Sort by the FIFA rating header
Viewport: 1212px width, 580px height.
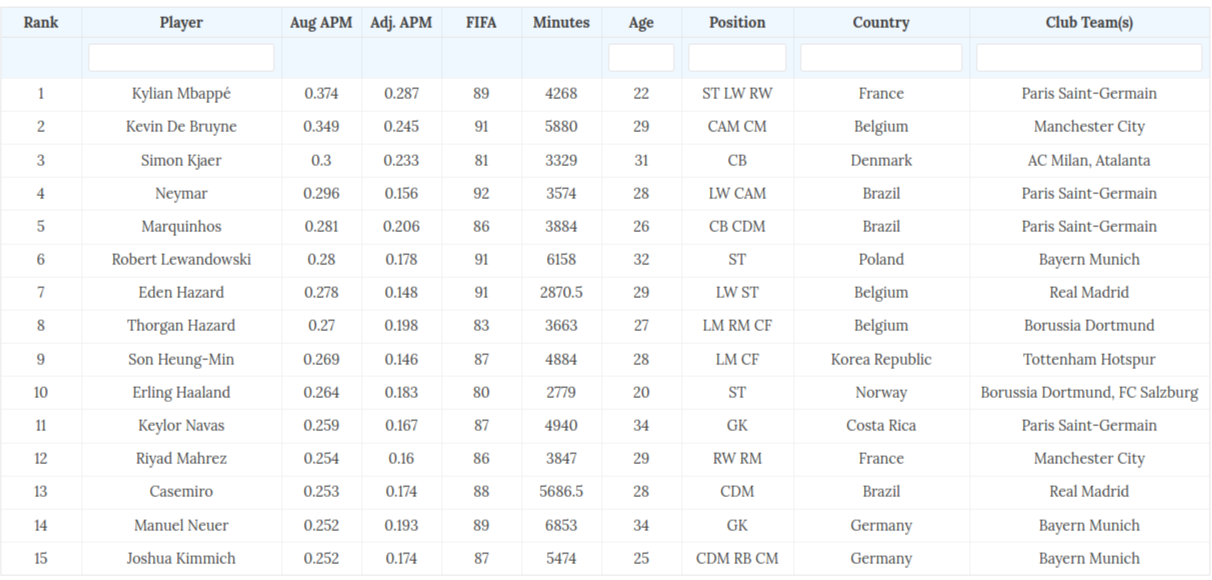[481, 22]
